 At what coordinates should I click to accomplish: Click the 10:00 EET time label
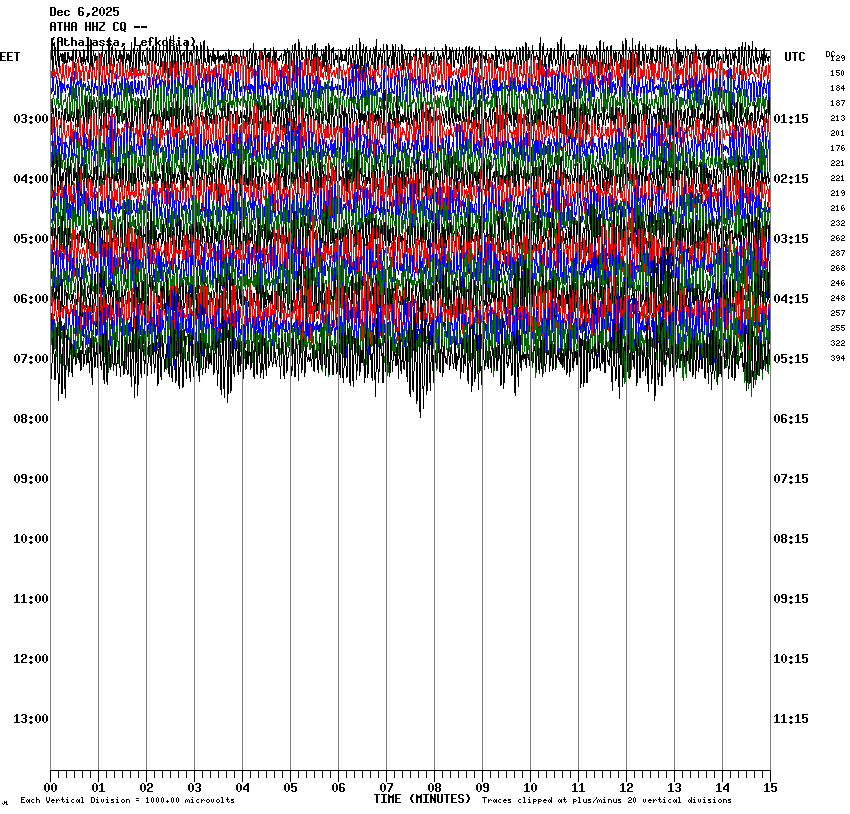click(x=31, y=539)
